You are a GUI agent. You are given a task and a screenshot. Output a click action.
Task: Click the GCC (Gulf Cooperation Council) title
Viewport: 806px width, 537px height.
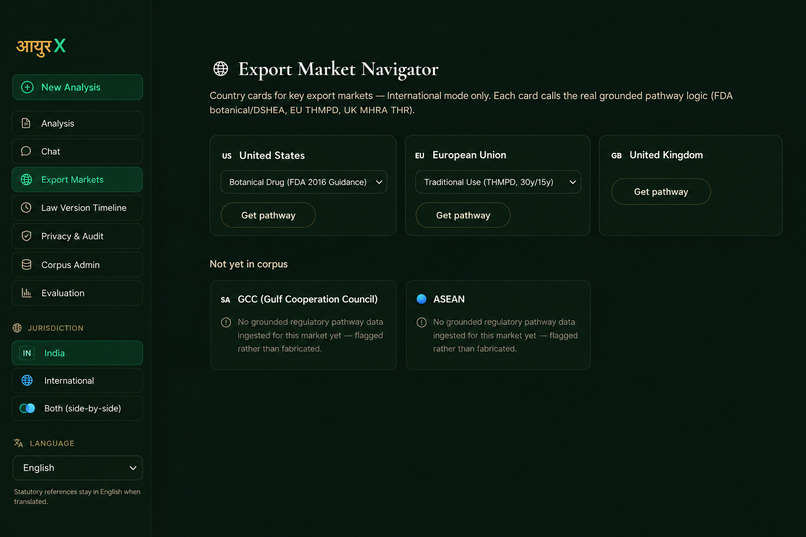point(307,299)
